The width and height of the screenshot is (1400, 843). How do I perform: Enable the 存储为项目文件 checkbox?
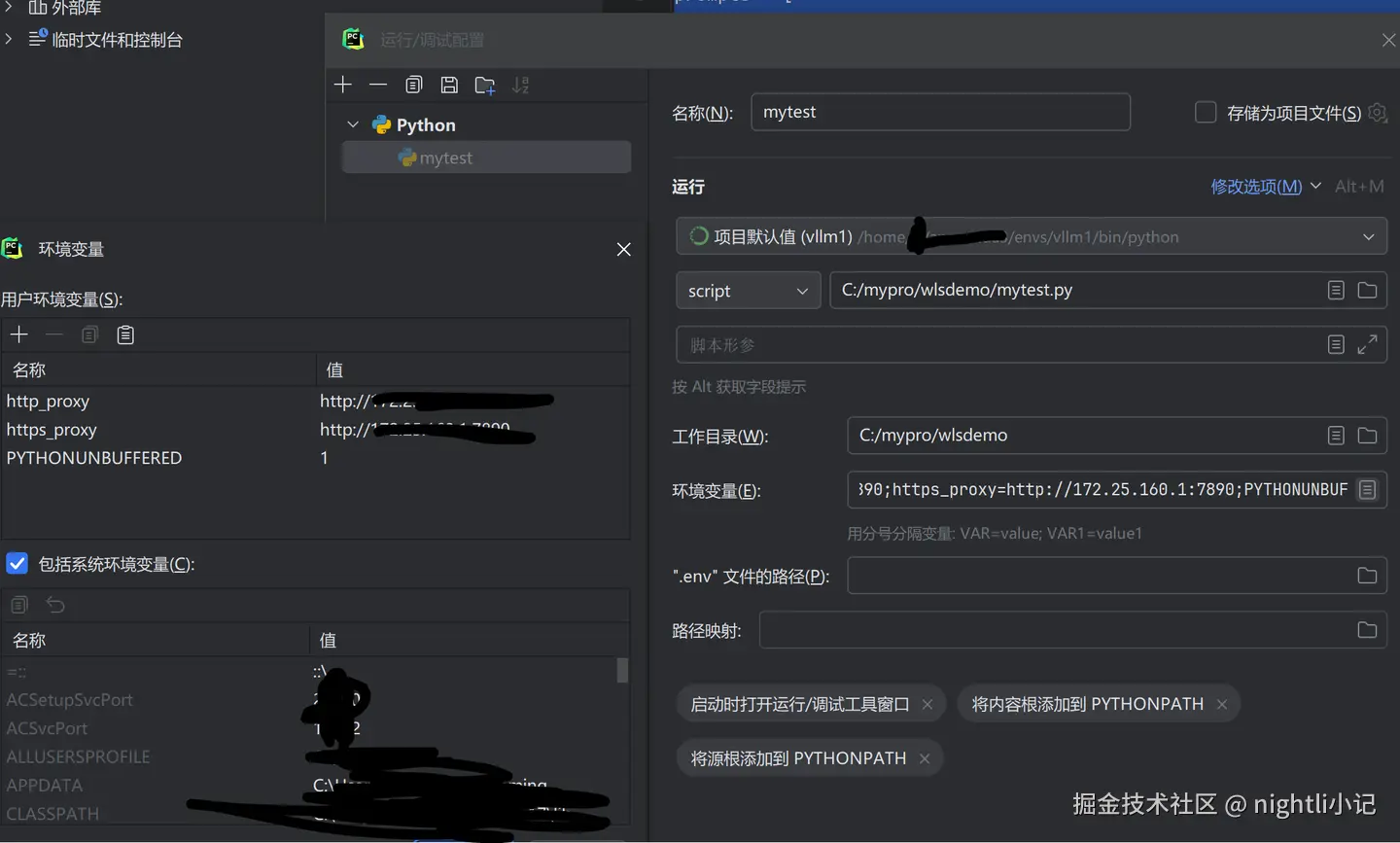coord(1205,112)
